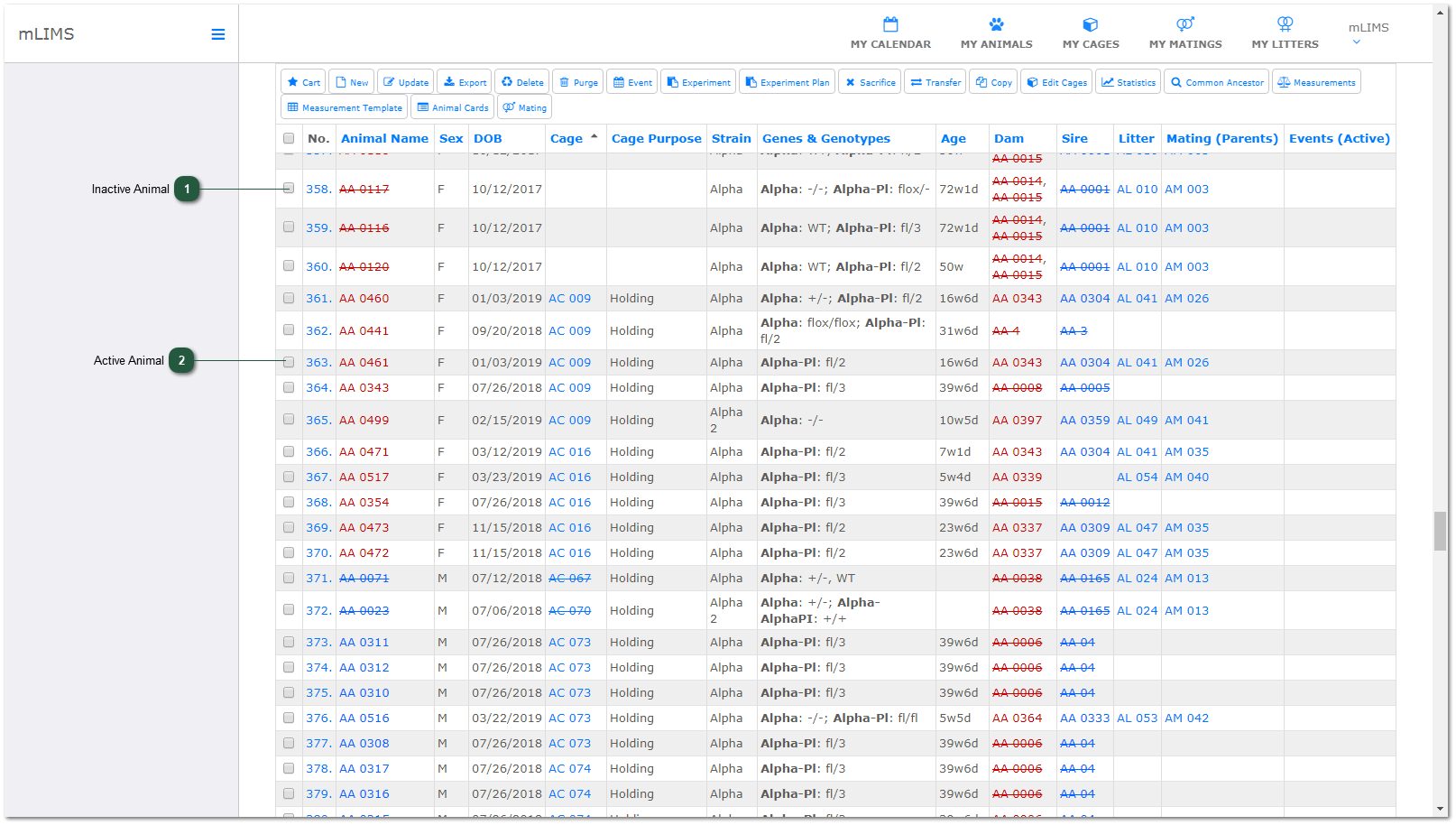Click the Experiment toolbar button
Image resolution: width=1456 pixels, height=825 pixels.
(x=698, y=82)
